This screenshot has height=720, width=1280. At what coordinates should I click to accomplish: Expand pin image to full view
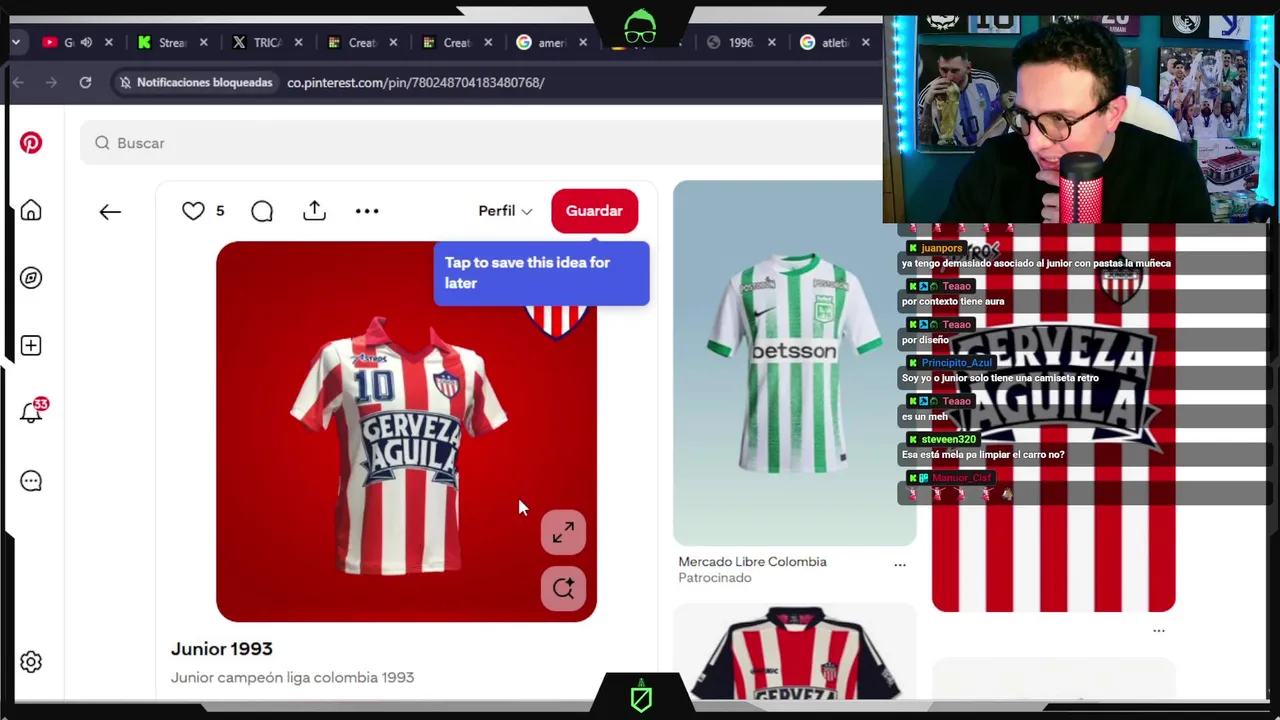pos(563,533)
